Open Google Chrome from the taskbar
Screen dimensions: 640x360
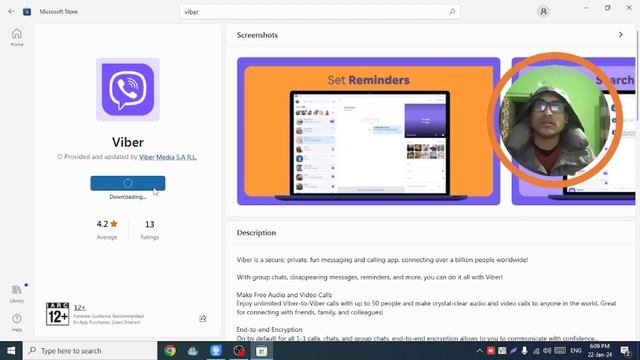[x=170, y=351]
